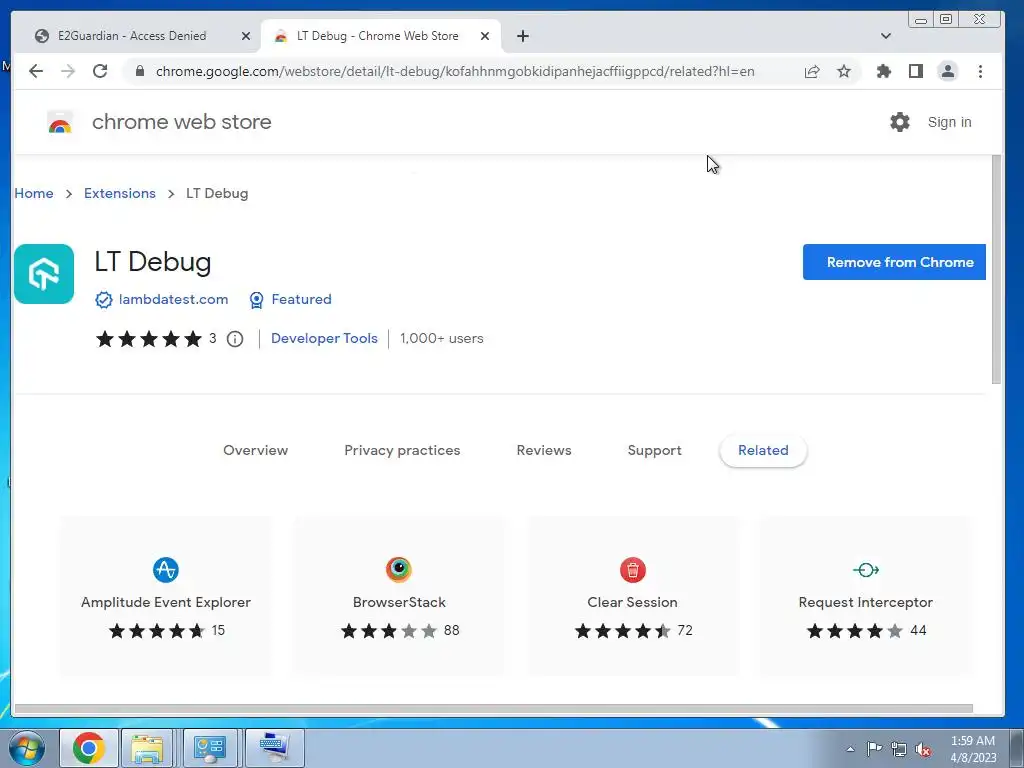Click the five-star rating of LT Debug
Screen dimensions: 1024x768
(149, 339)
